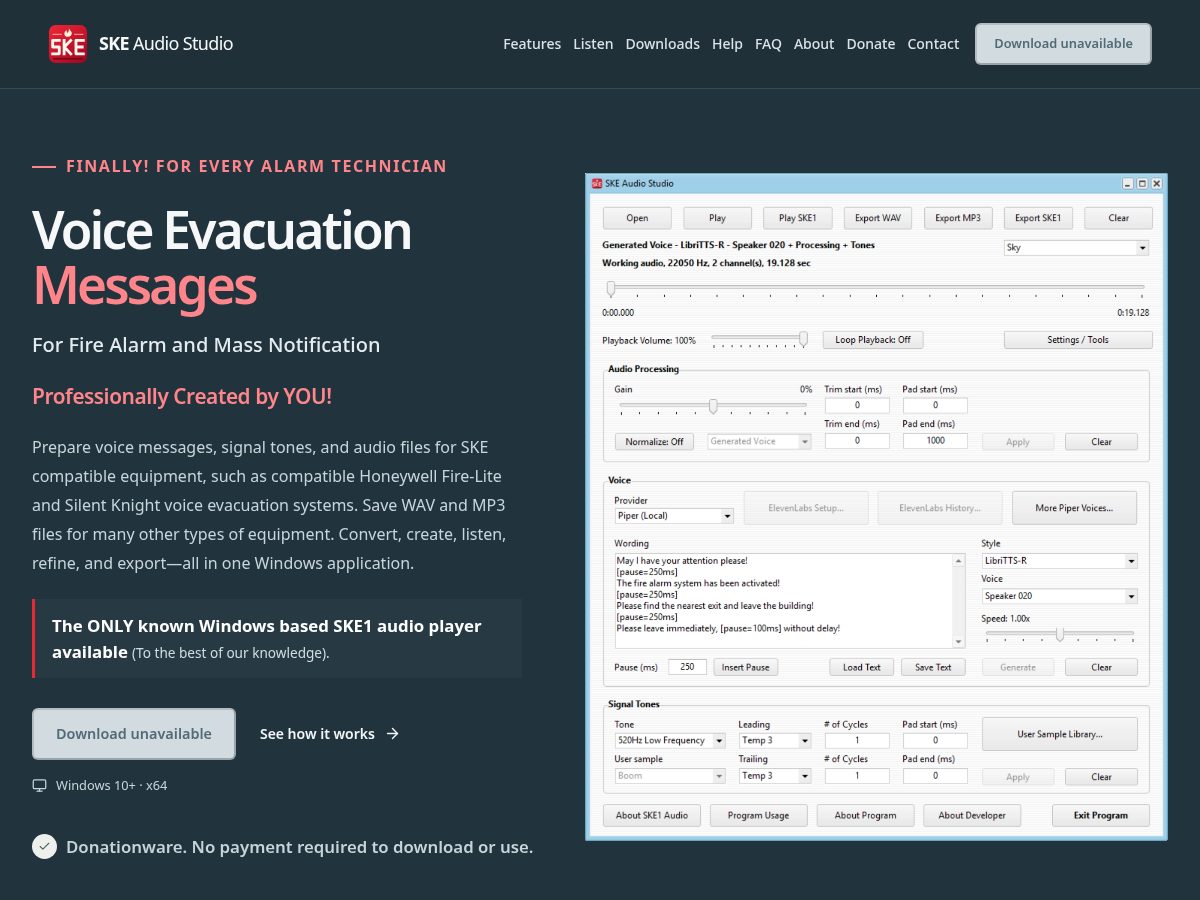
Task: Click the Play SKE1 button
Action: pyautogui.click(x=798, y=218)
